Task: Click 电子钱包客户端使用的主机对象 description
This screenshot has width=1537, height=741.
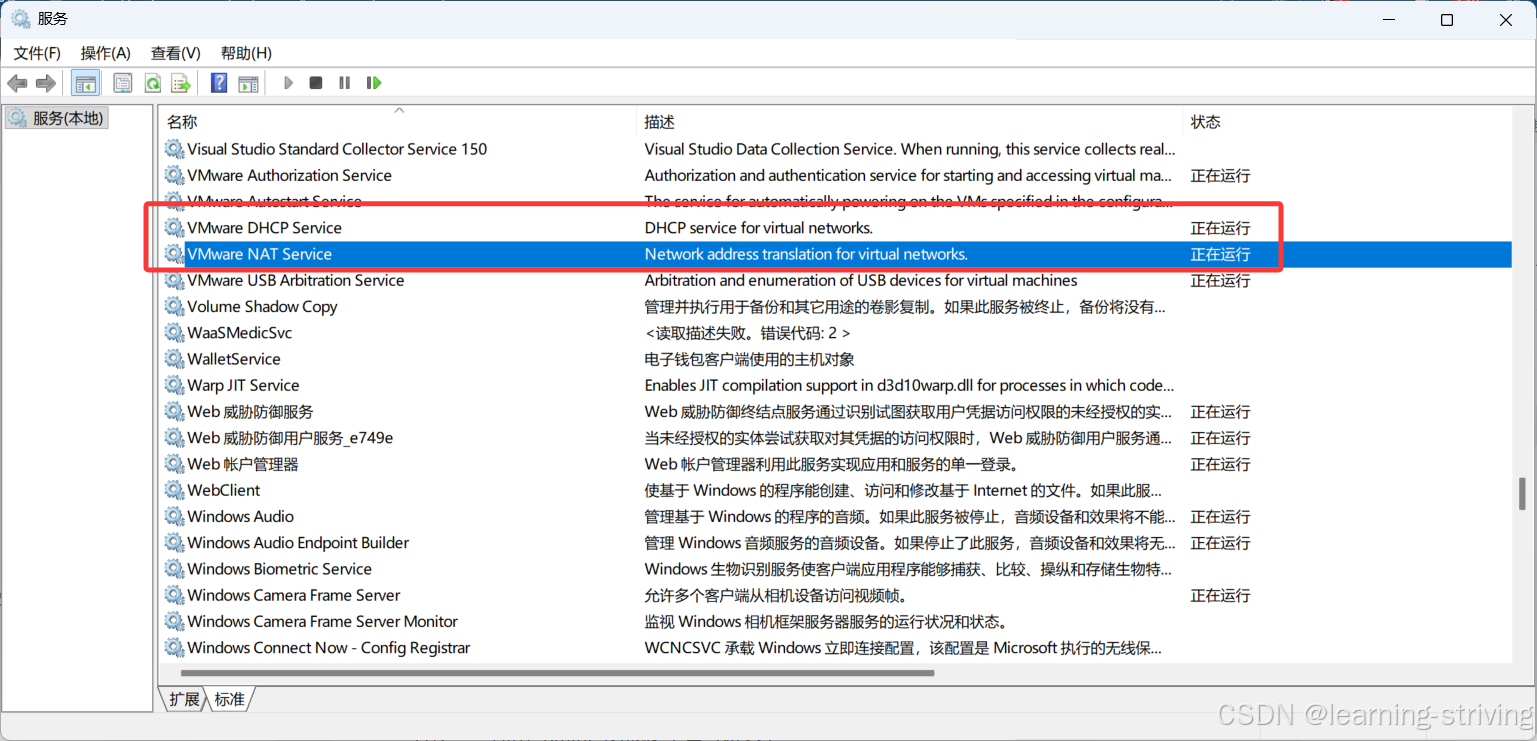Action: pyautogui.click(x=750, y=359)
